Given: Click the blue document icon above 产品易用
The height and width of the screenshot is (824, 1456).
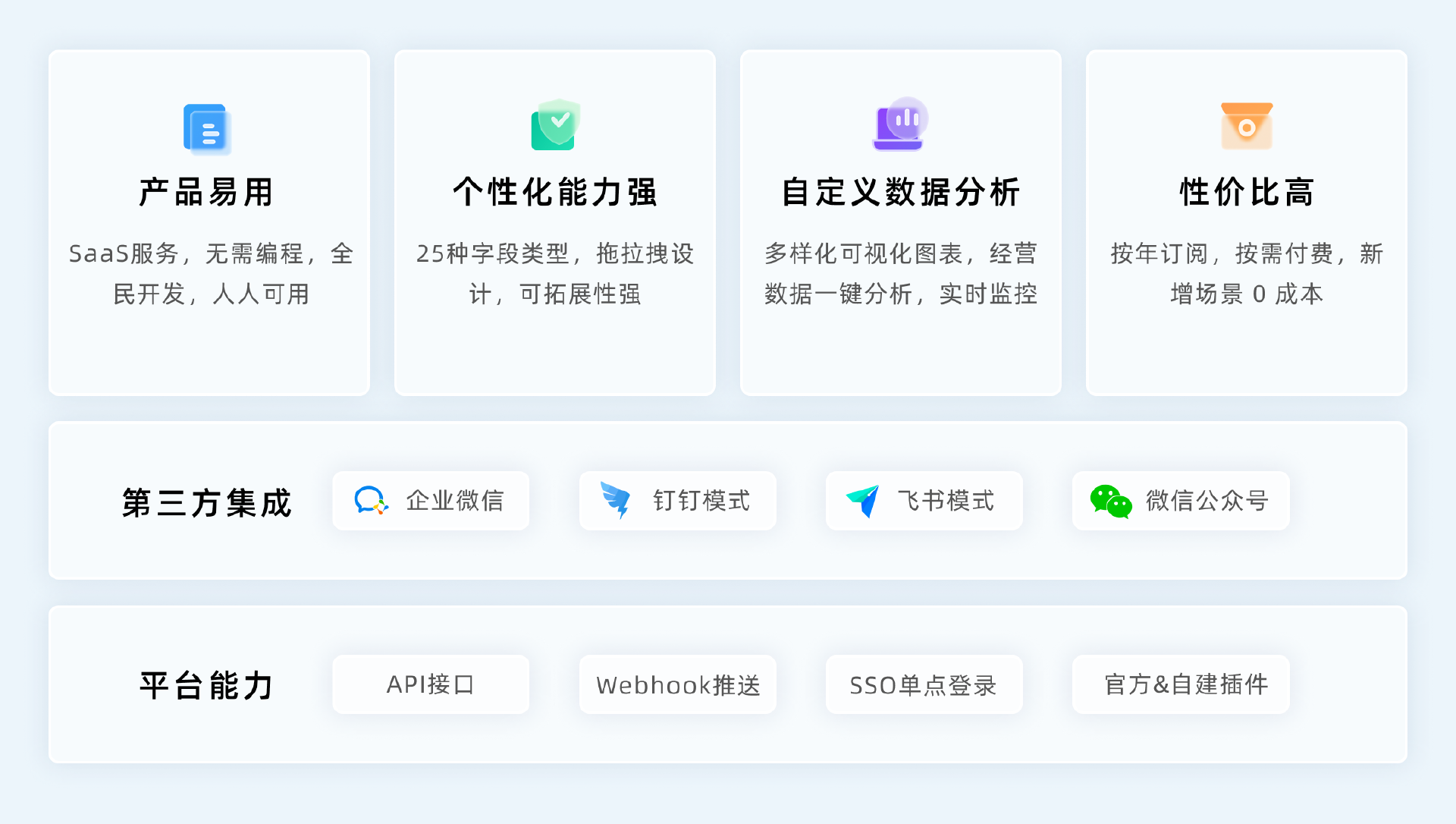Looking at the screenshot, I should pos(207,129).
